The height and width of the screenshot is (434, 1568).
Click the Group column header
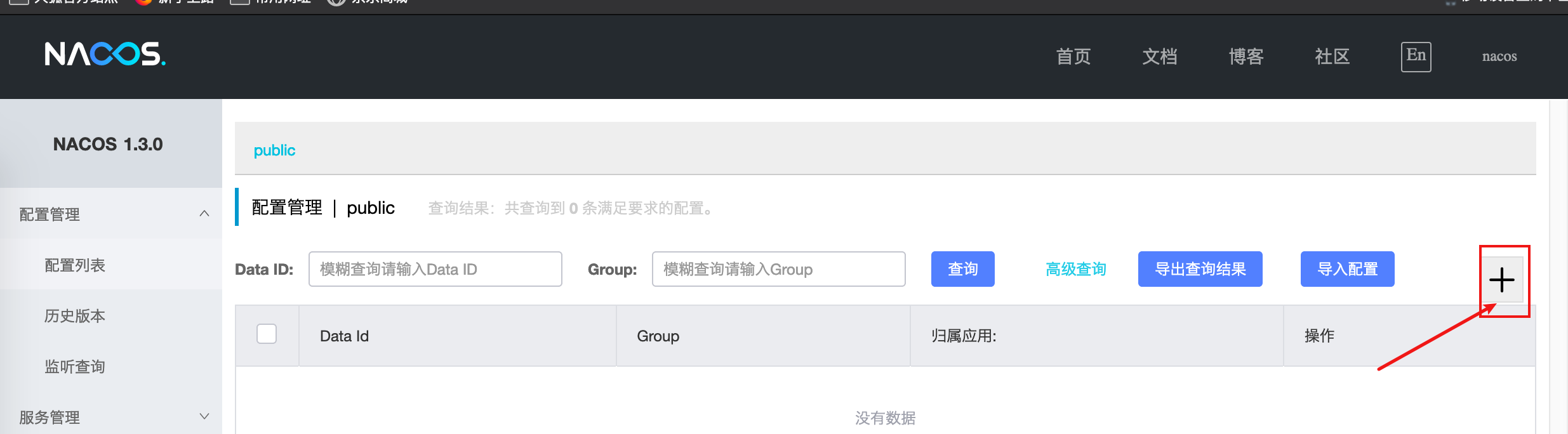pos(763,336)
